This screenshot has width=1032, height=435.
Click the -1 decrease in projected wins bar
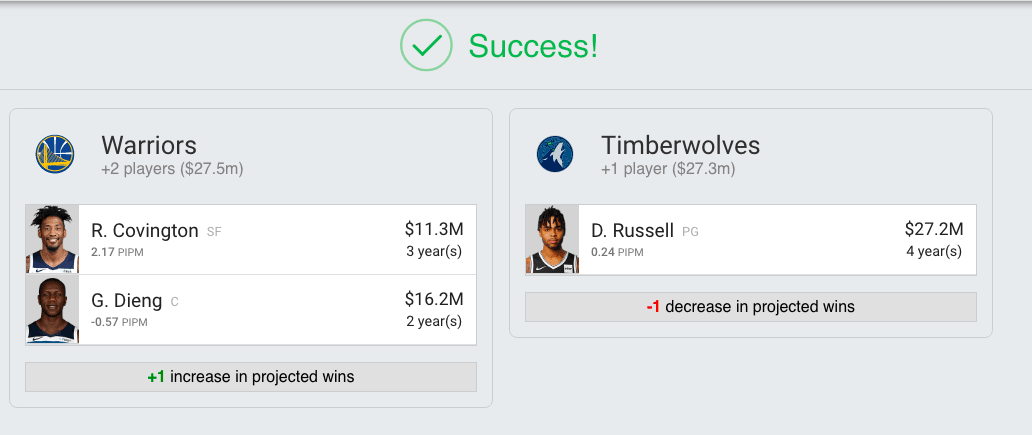click(750, 307)
